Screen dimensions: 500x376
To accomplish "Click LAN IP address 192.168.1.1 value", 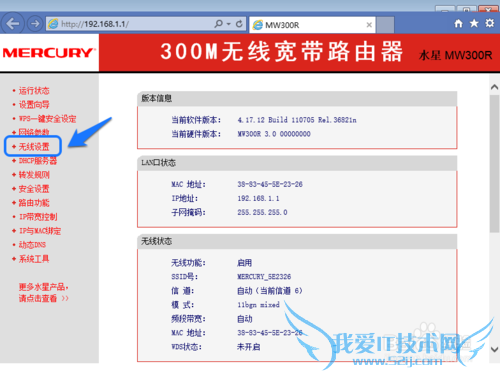I will [258, 198].
